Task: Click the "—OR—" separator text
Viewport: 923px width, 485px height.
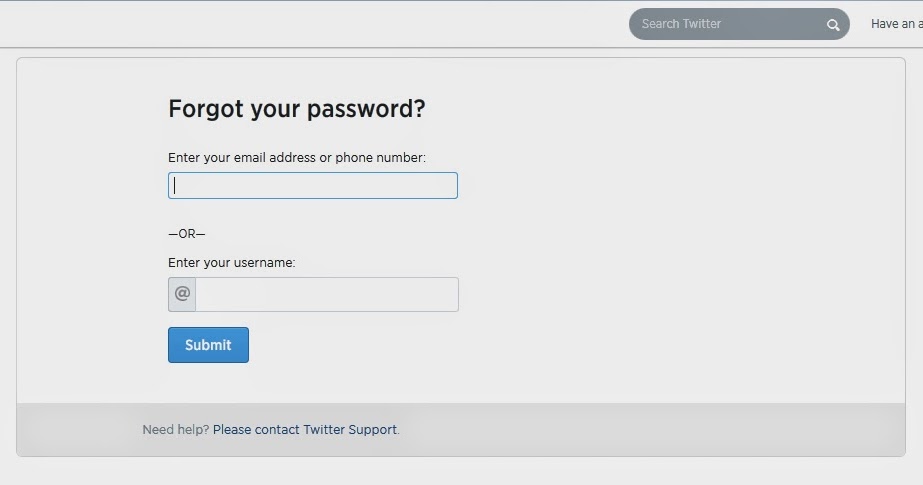Action: pos(186,234)
